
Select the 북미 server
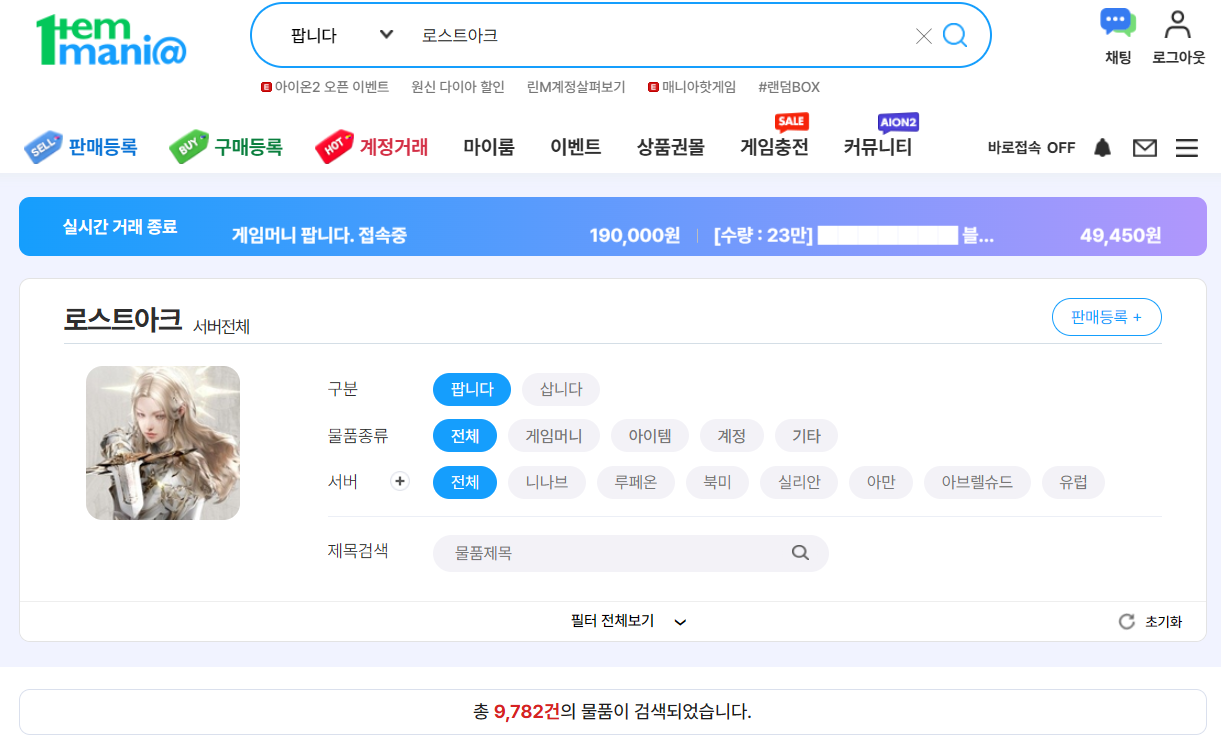[718, 482]
